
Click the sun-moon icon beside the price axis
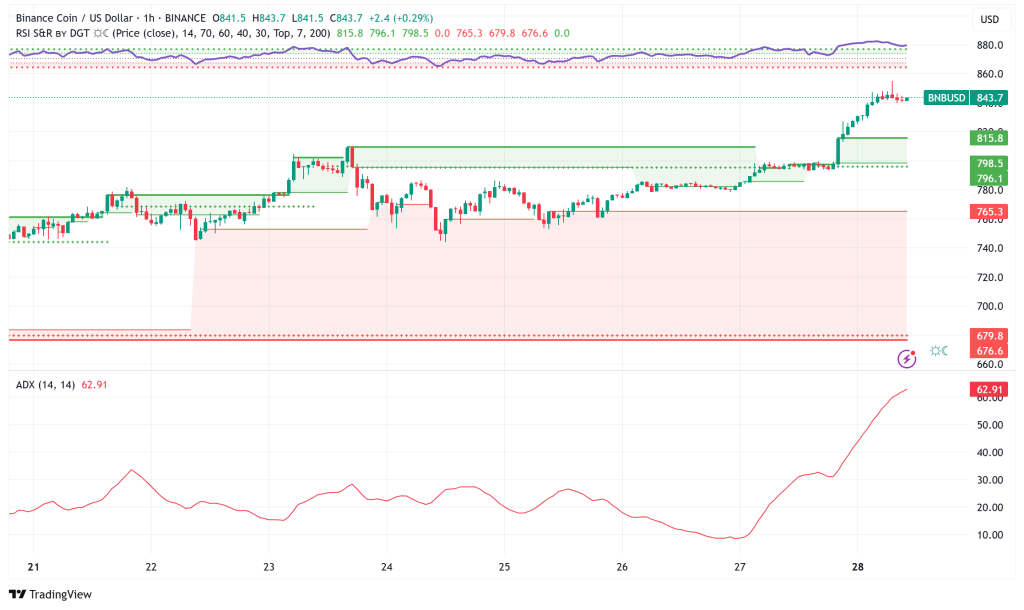tap(939, 351)
